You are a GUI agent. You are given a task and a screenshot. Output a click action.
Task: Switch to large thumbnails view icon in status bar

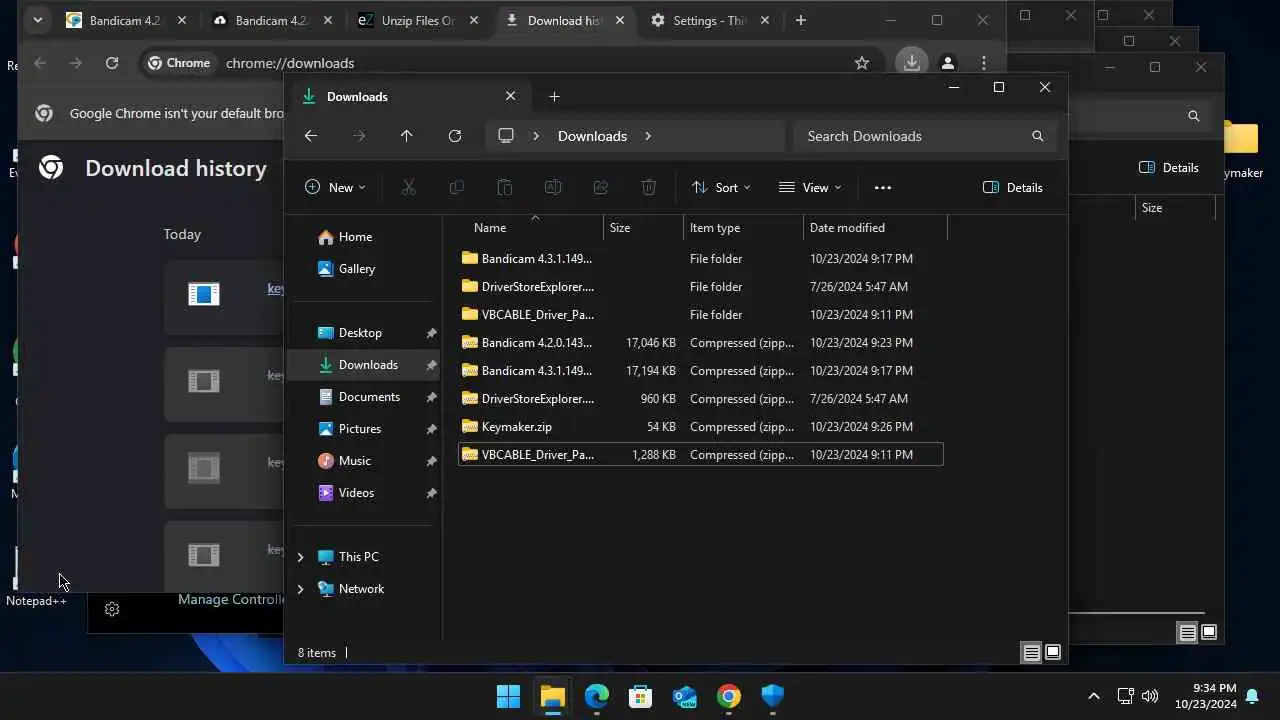click(1053, 653)
